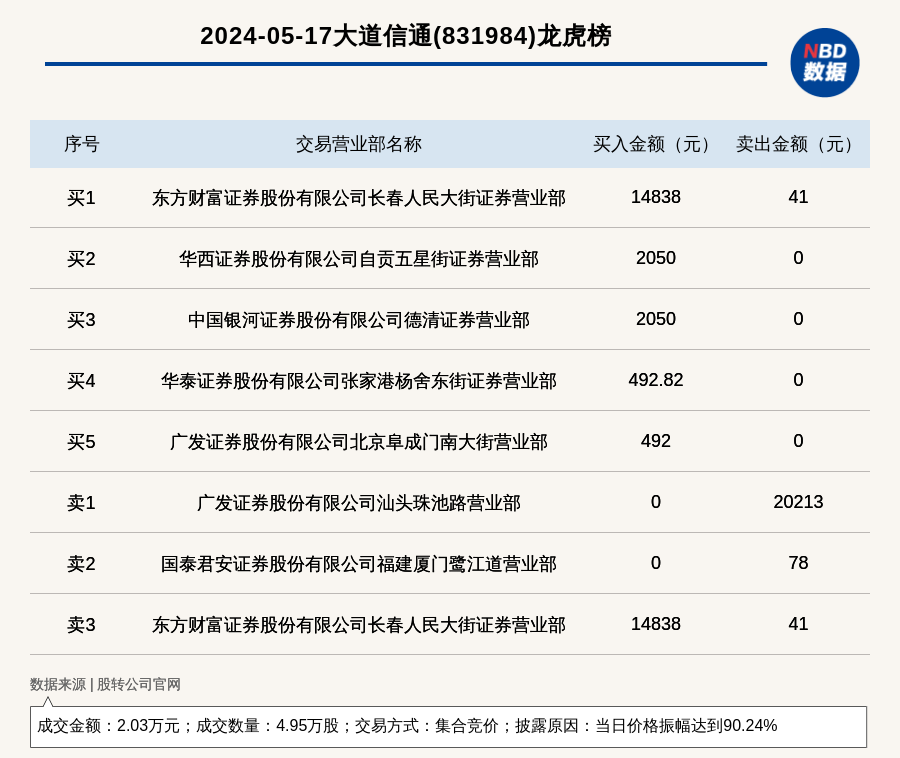Click the NBD数据 round logo

[x=824, y=63]
